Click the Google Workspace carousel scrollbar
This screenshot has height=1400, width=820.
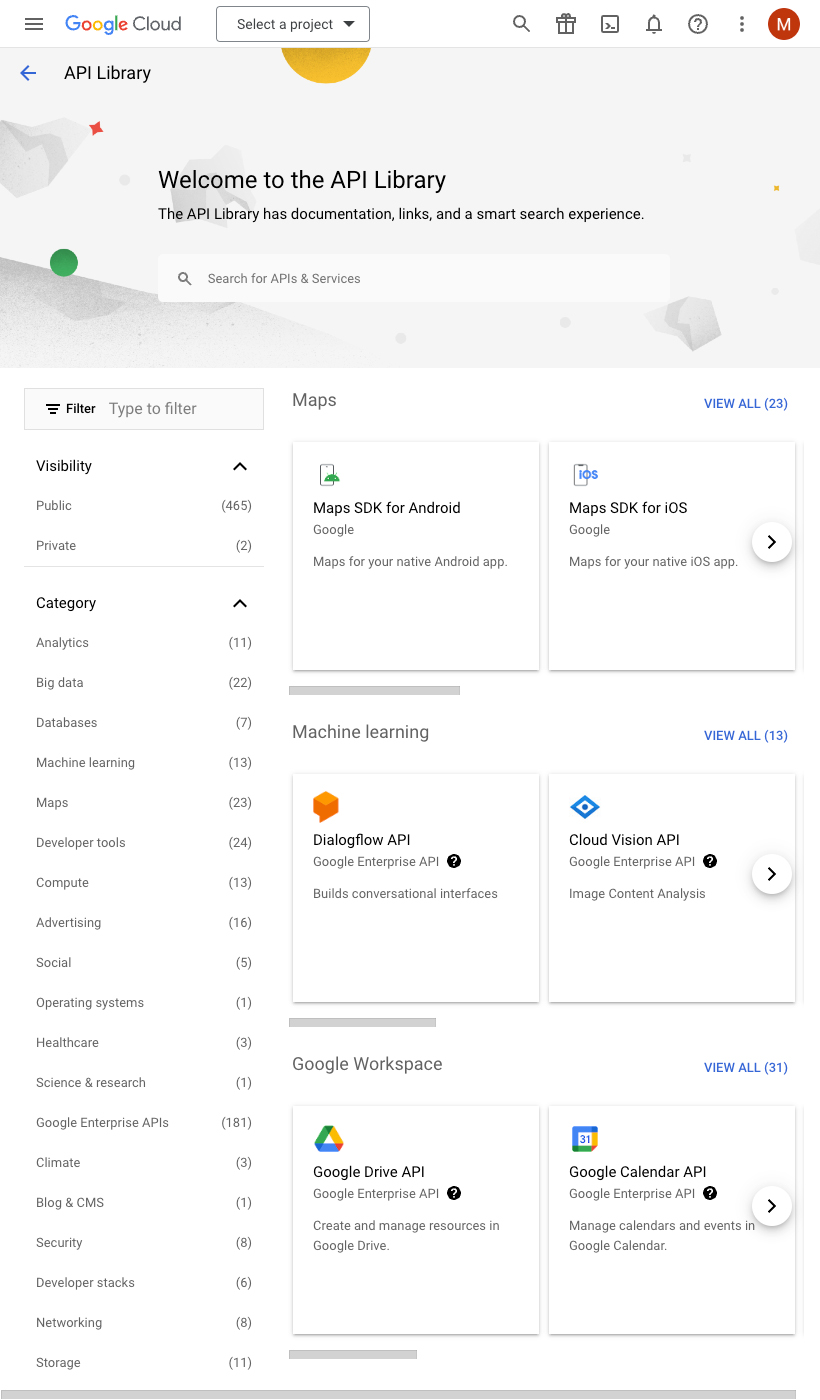[x=353, y=1354]
